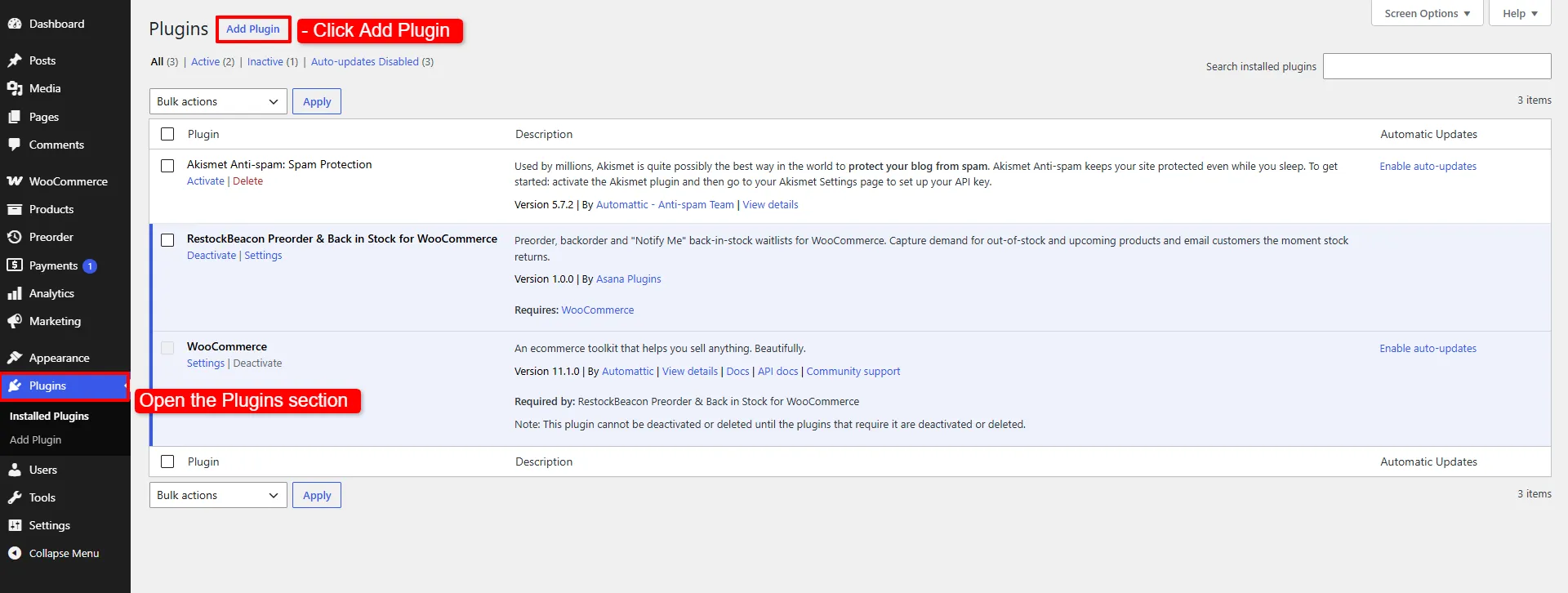The height and width of the screenshot is (593, 1568).
Task: Click the Posts pushpin icon
Action: click(15, 60)
